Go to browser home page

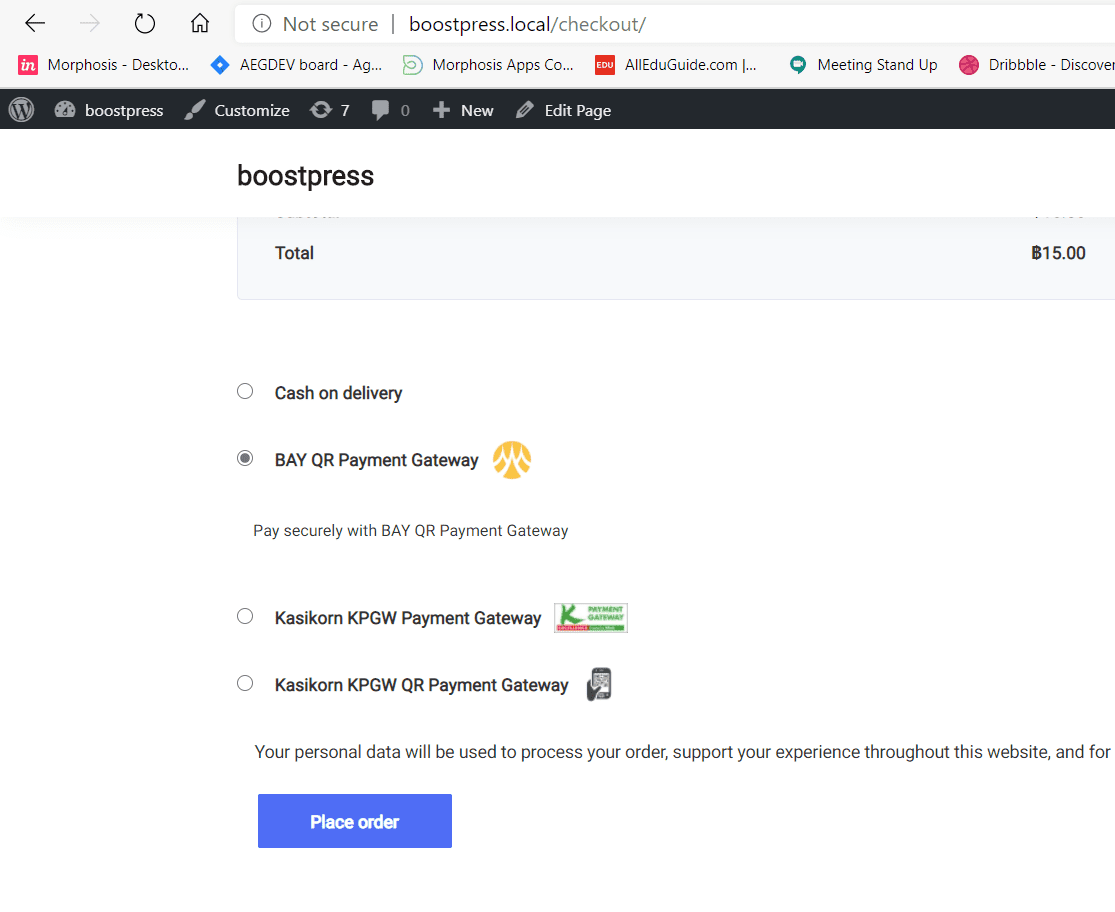click(200, 24)
